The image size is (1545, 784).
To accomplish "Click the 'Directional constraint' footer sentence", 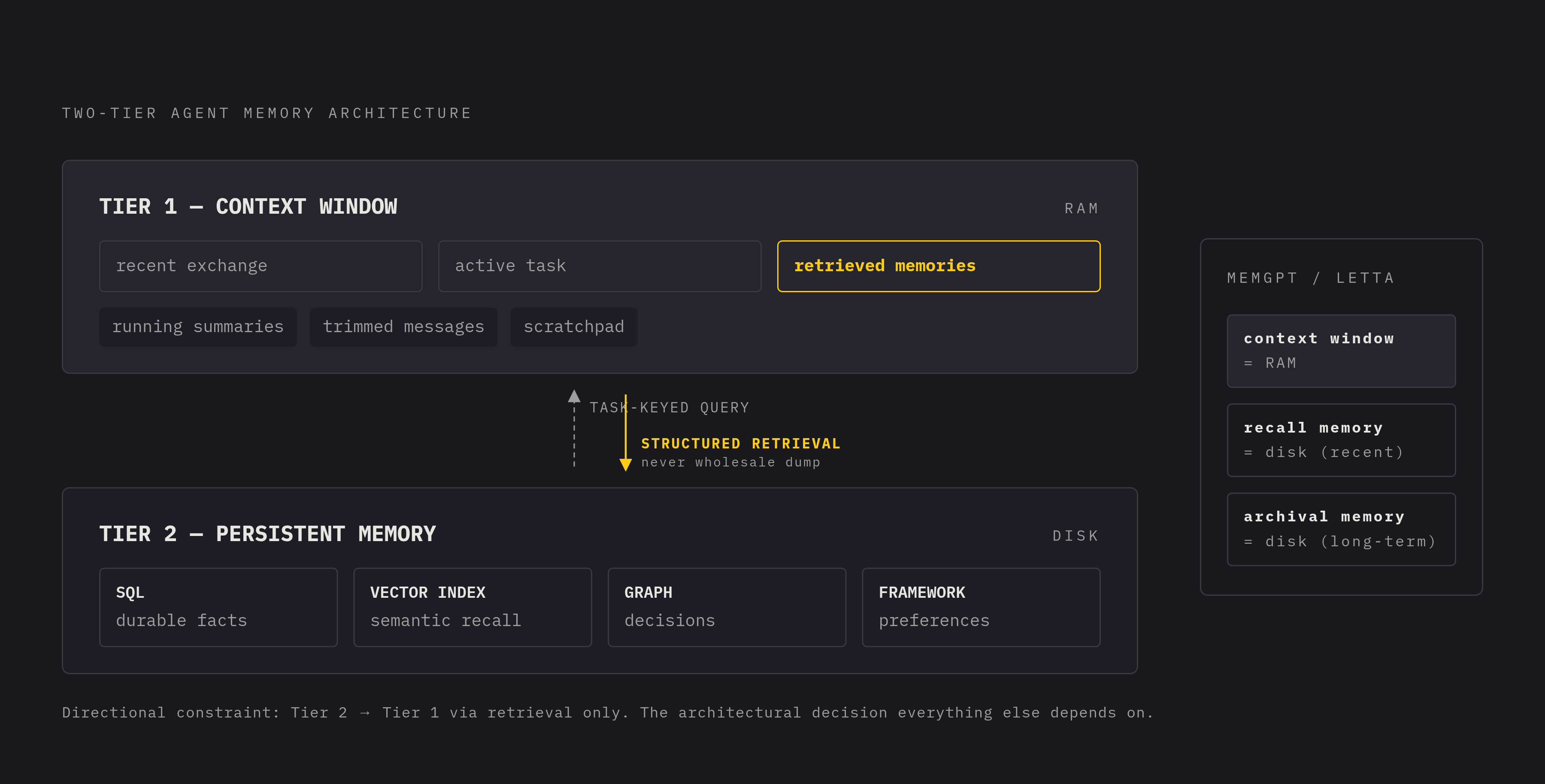I will point(608,713).
